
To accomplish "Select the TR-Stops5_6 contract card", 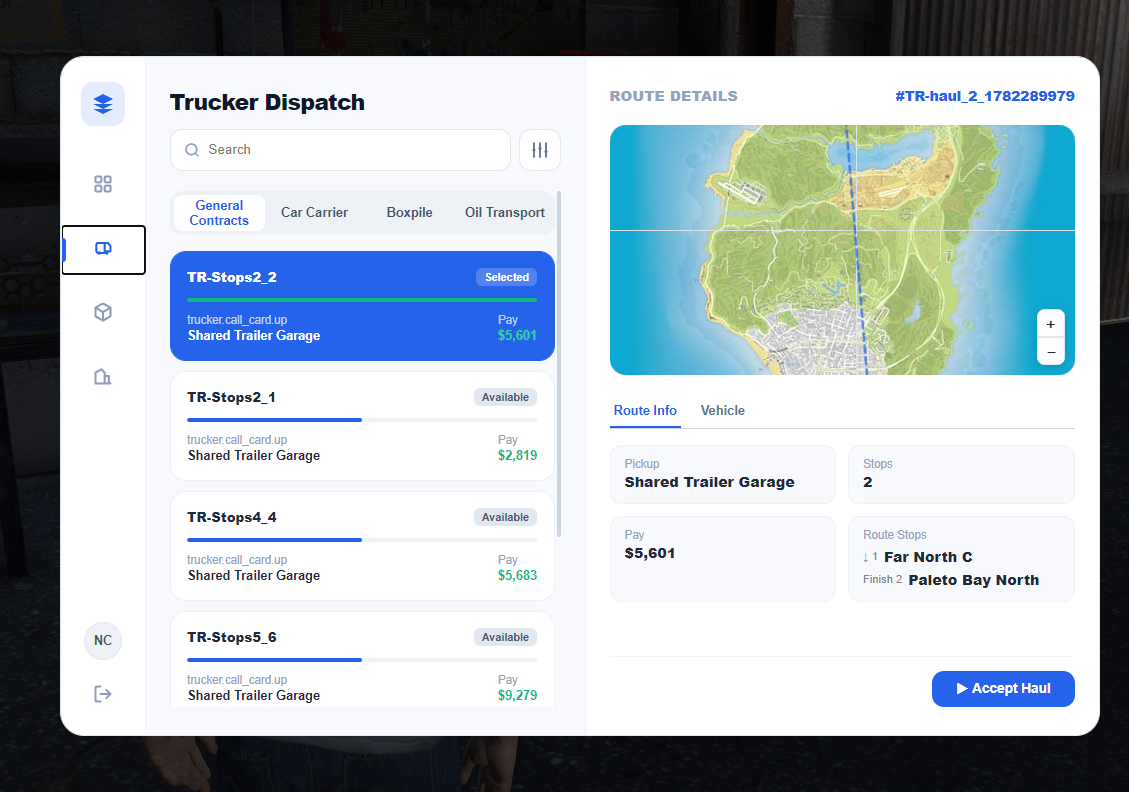I will (362, 660).
